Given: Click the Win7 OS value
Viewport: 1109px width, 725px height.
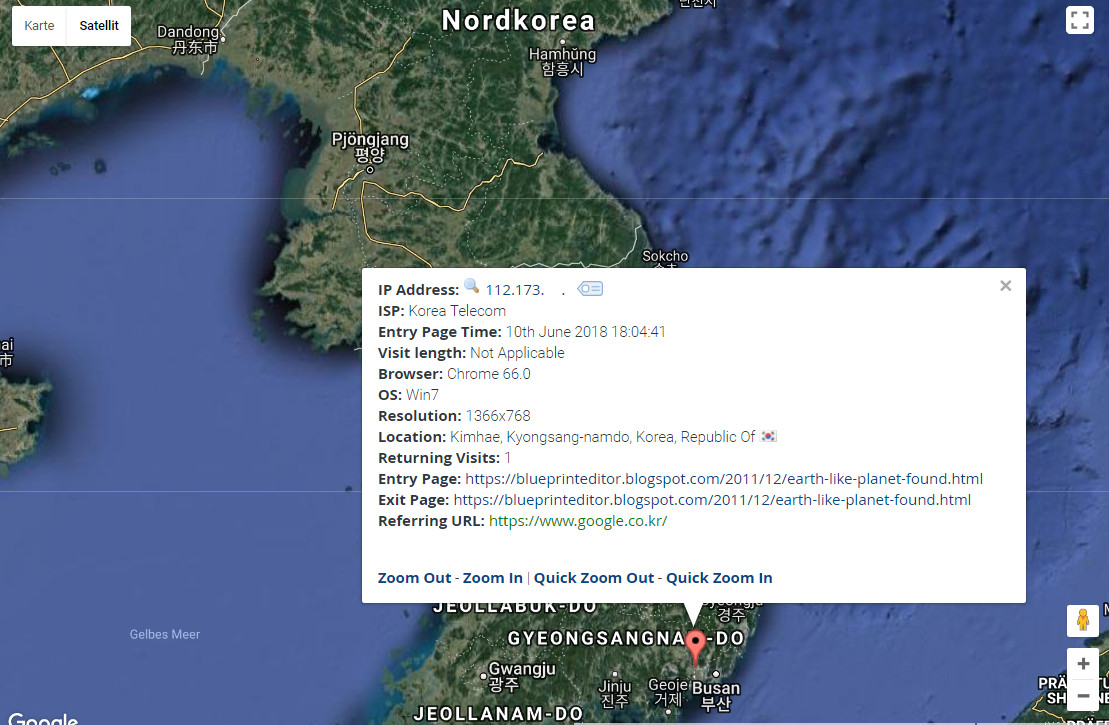Looking at the screenshot, I should (422, 395).
